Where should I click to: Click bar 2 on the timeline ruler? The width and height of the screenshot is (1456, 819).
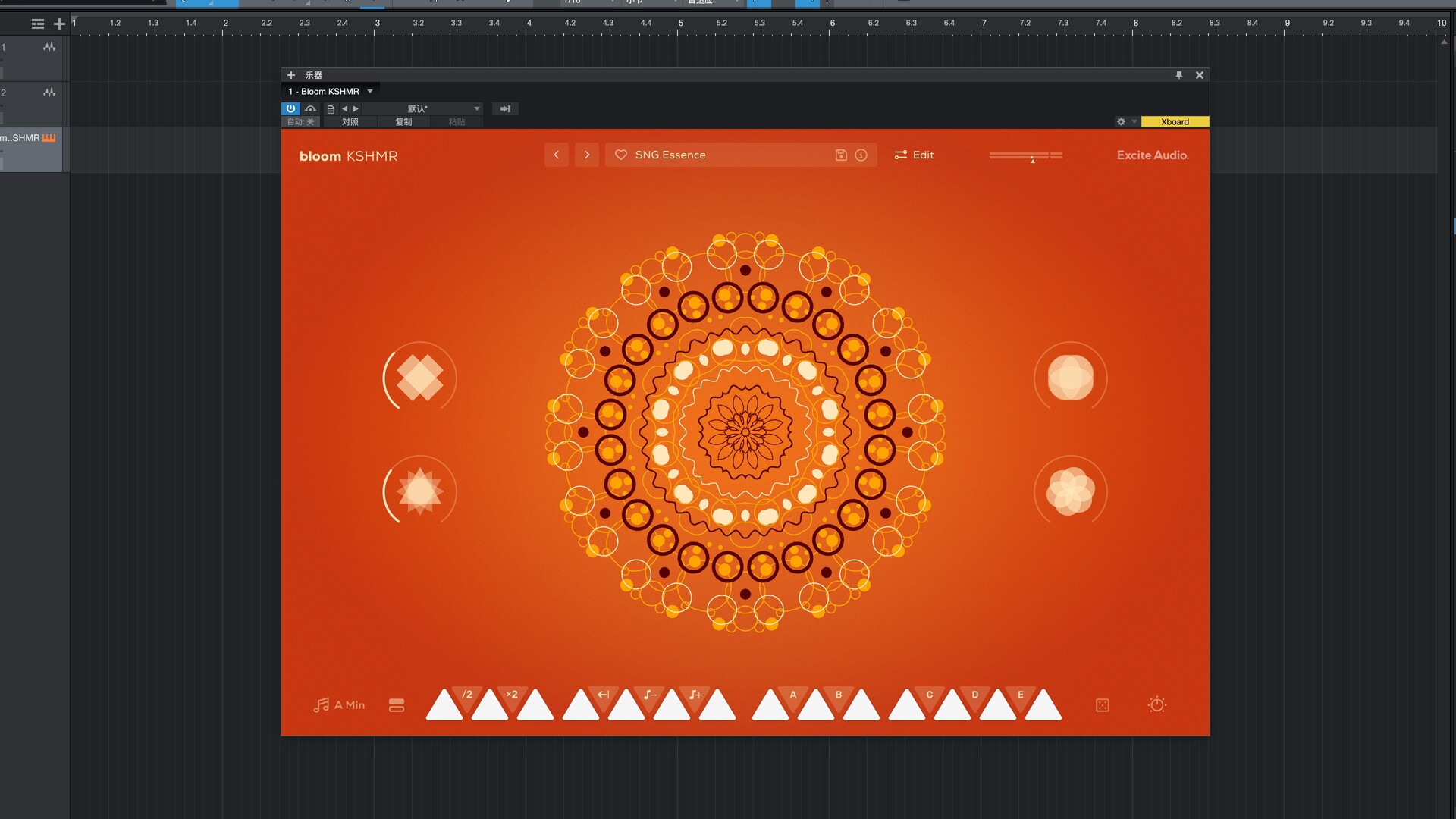[225, 23]
